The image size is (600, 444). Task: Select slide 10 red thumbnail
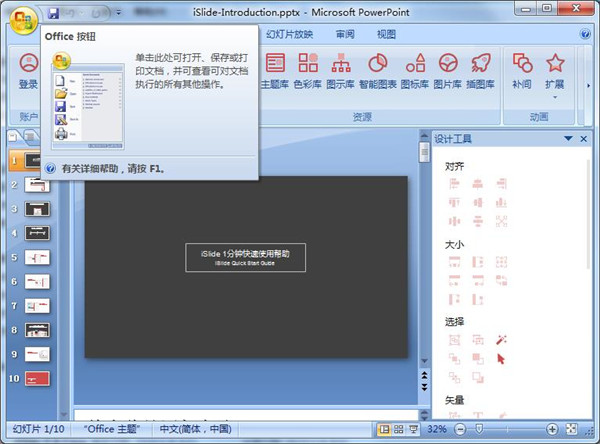[37, 379]
